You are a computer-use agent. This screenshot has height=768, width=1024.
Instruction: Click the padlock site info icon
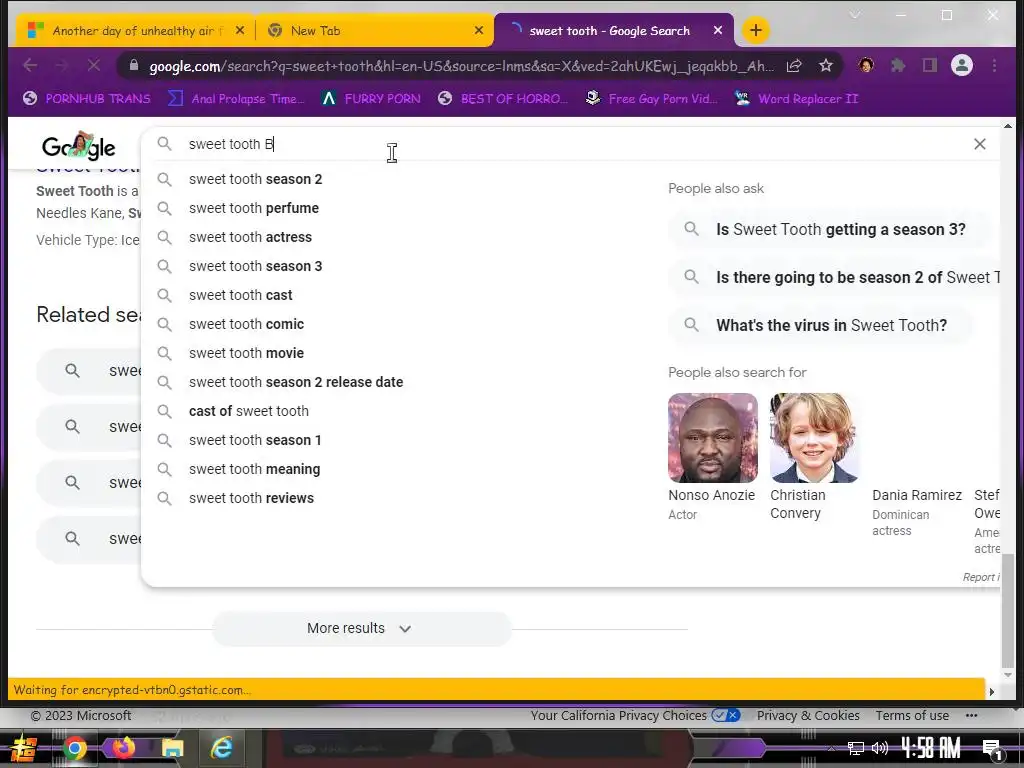tap(134, 65)
